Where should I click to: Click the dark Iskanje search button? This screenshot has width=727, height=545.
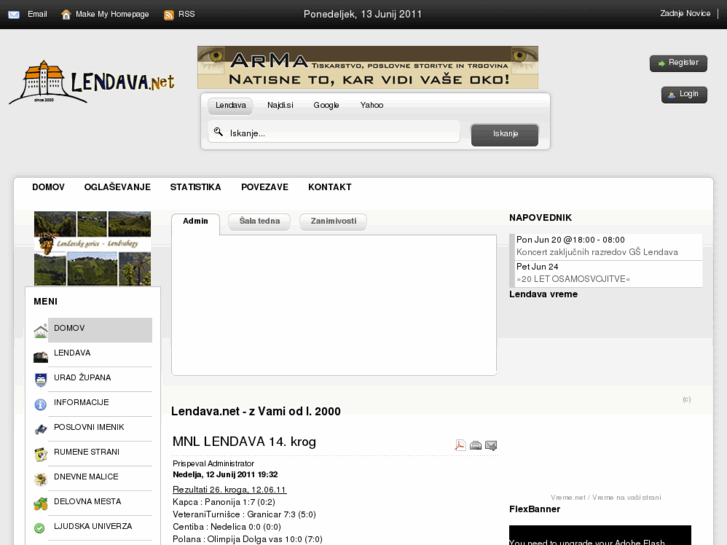point(504,135)
